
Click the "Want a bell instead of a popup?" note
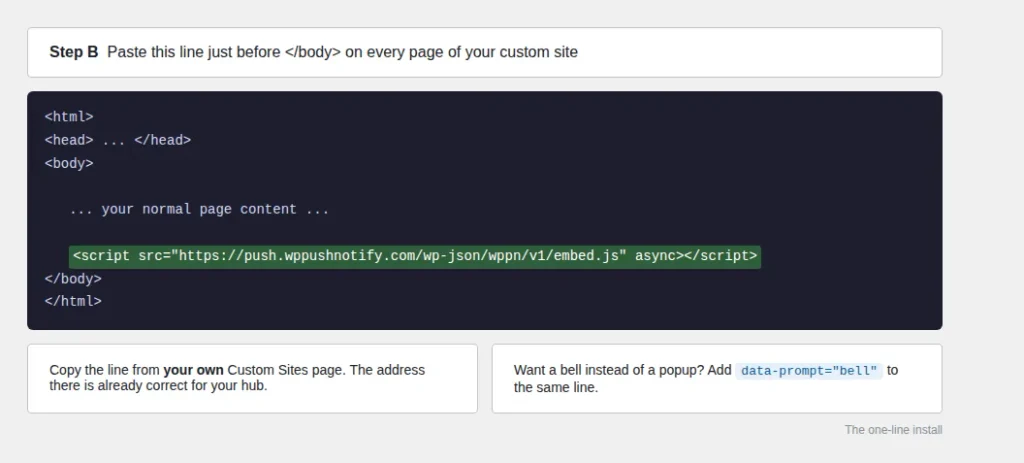(x=716, y=379)
